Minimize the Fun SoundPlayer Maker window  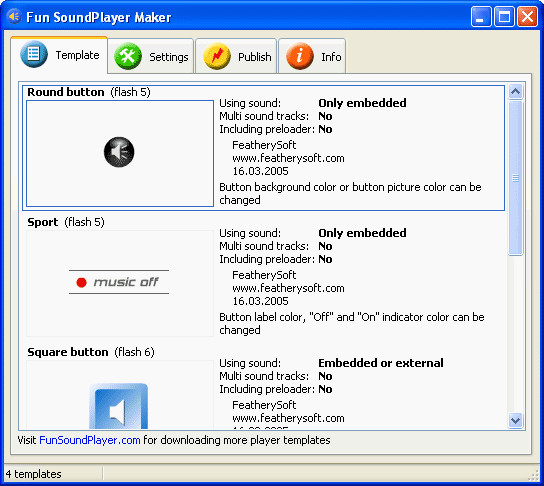pyautogui.click(x=481, y=17)
